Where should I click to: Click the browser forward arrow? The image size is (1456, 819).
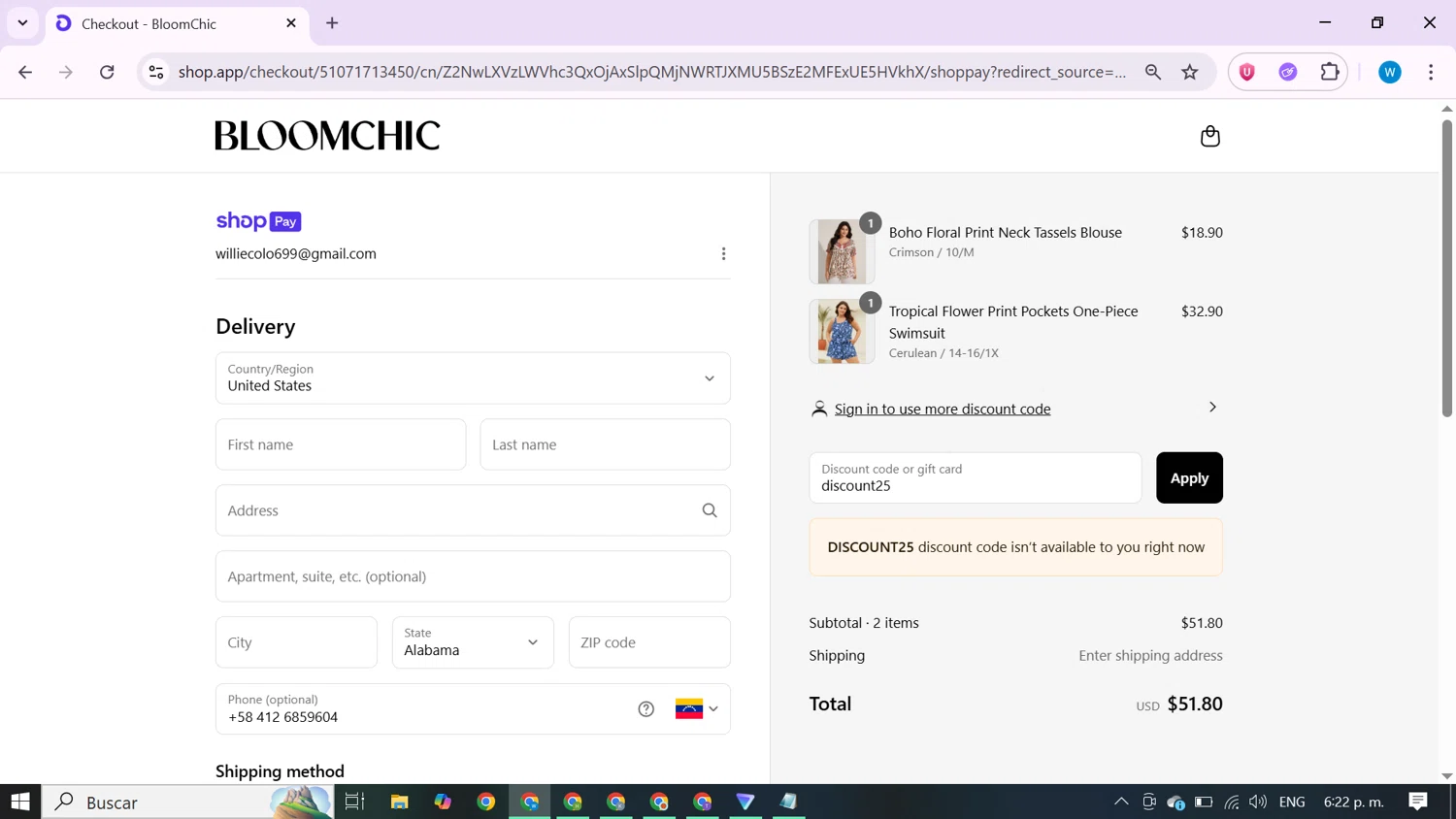point(66,72)
